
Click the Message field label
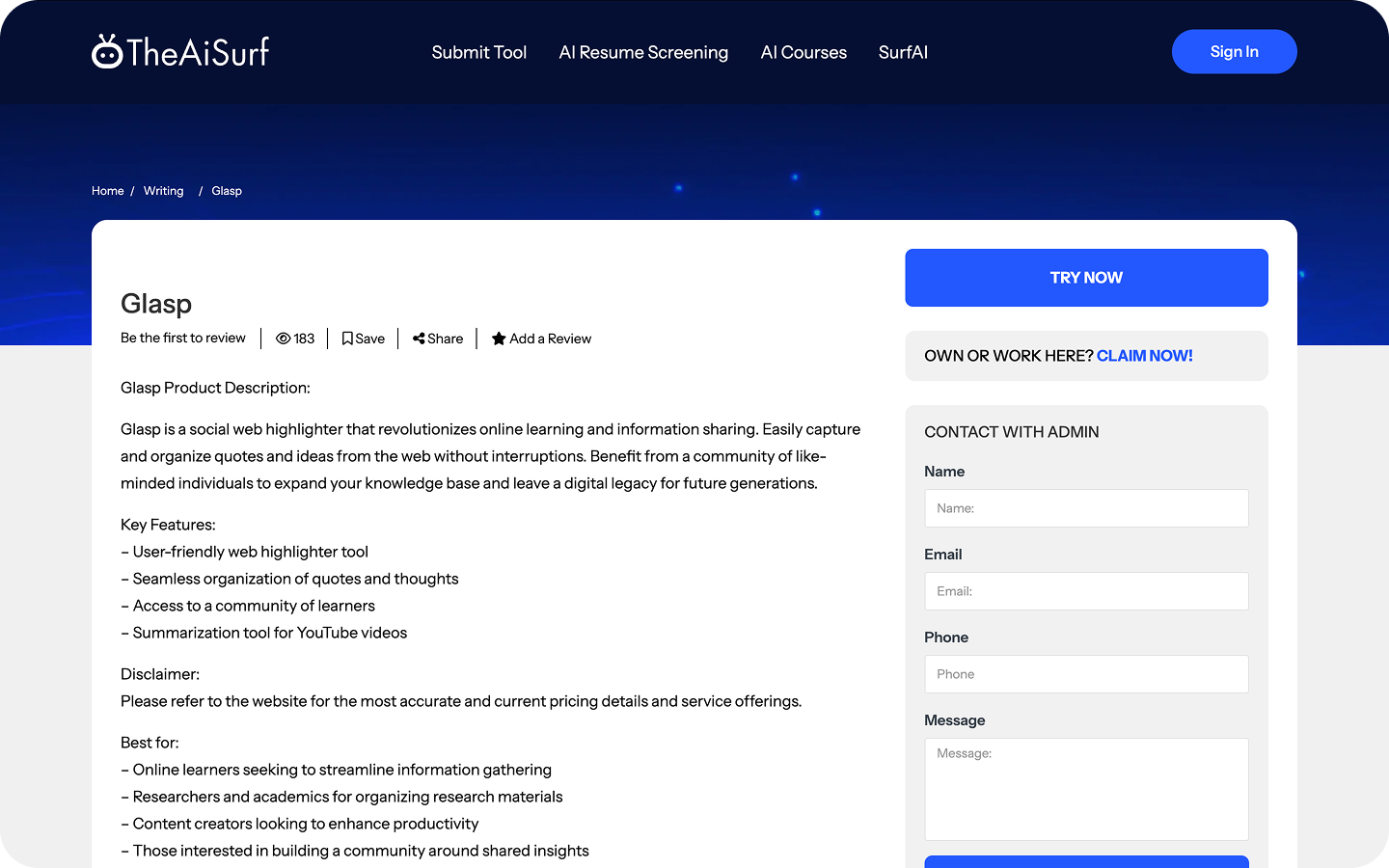(x=955, y=720)
